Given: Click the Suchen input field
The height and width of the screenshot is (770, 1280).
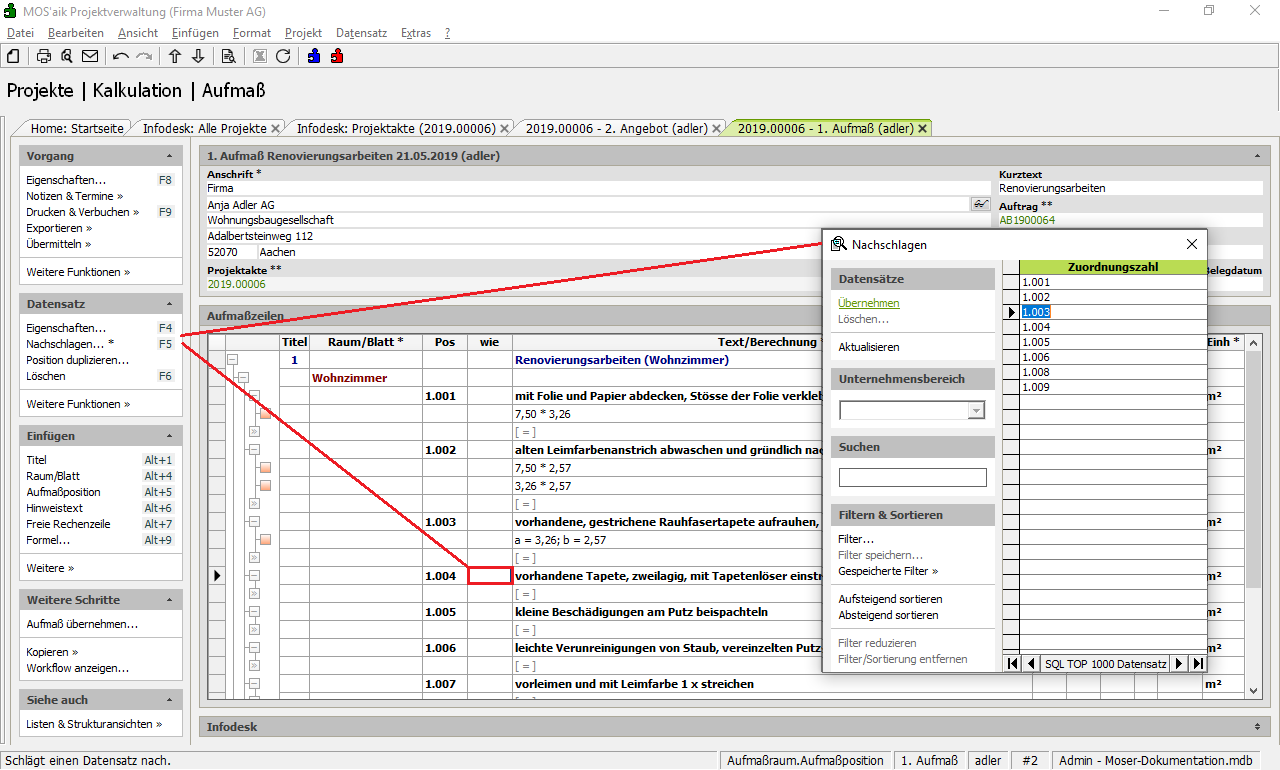Looking at the screenshot, I should click(912, 477).
